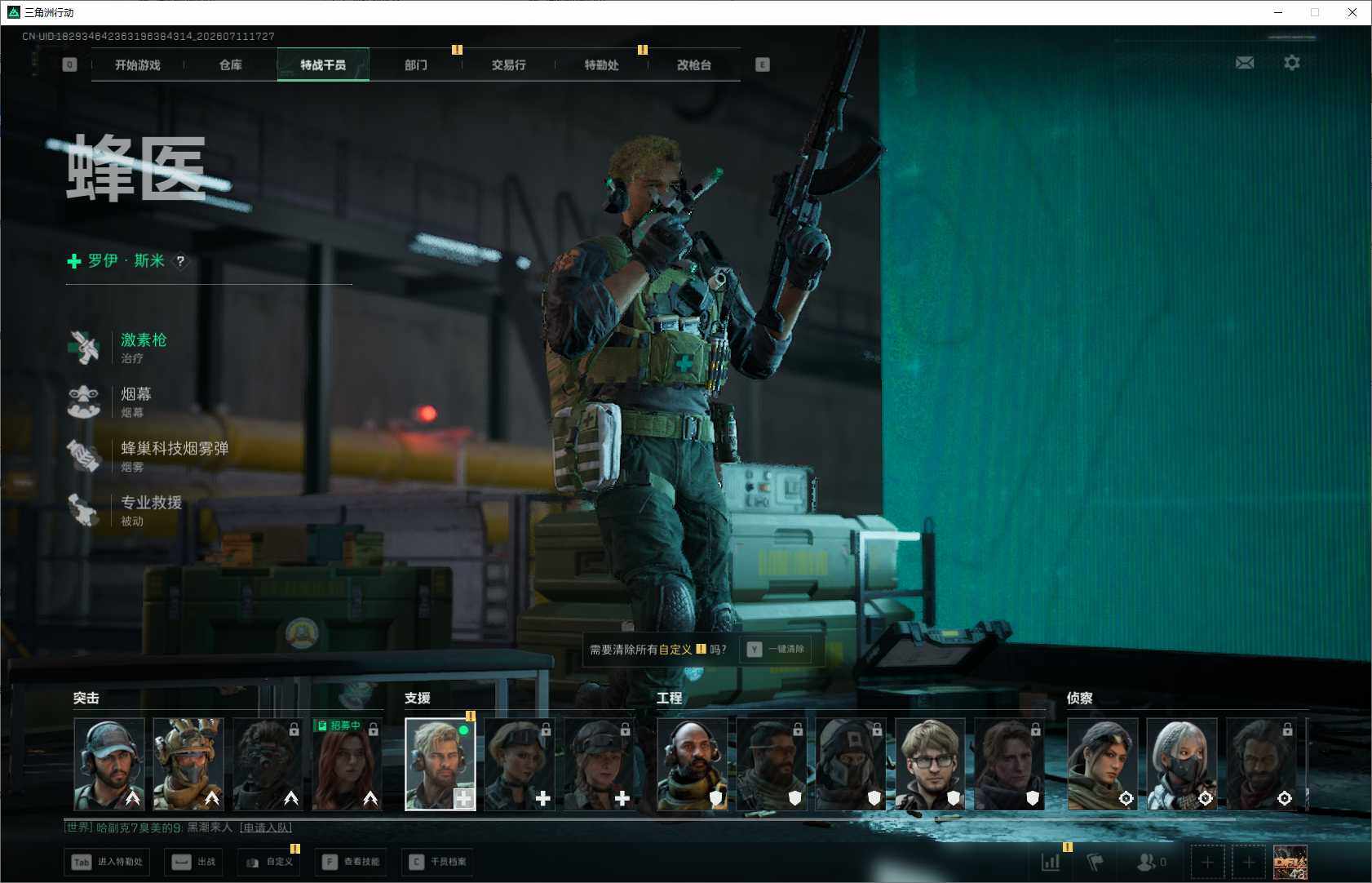
Task: Click the 一键清除 button
Action: (x=776, y=650)
